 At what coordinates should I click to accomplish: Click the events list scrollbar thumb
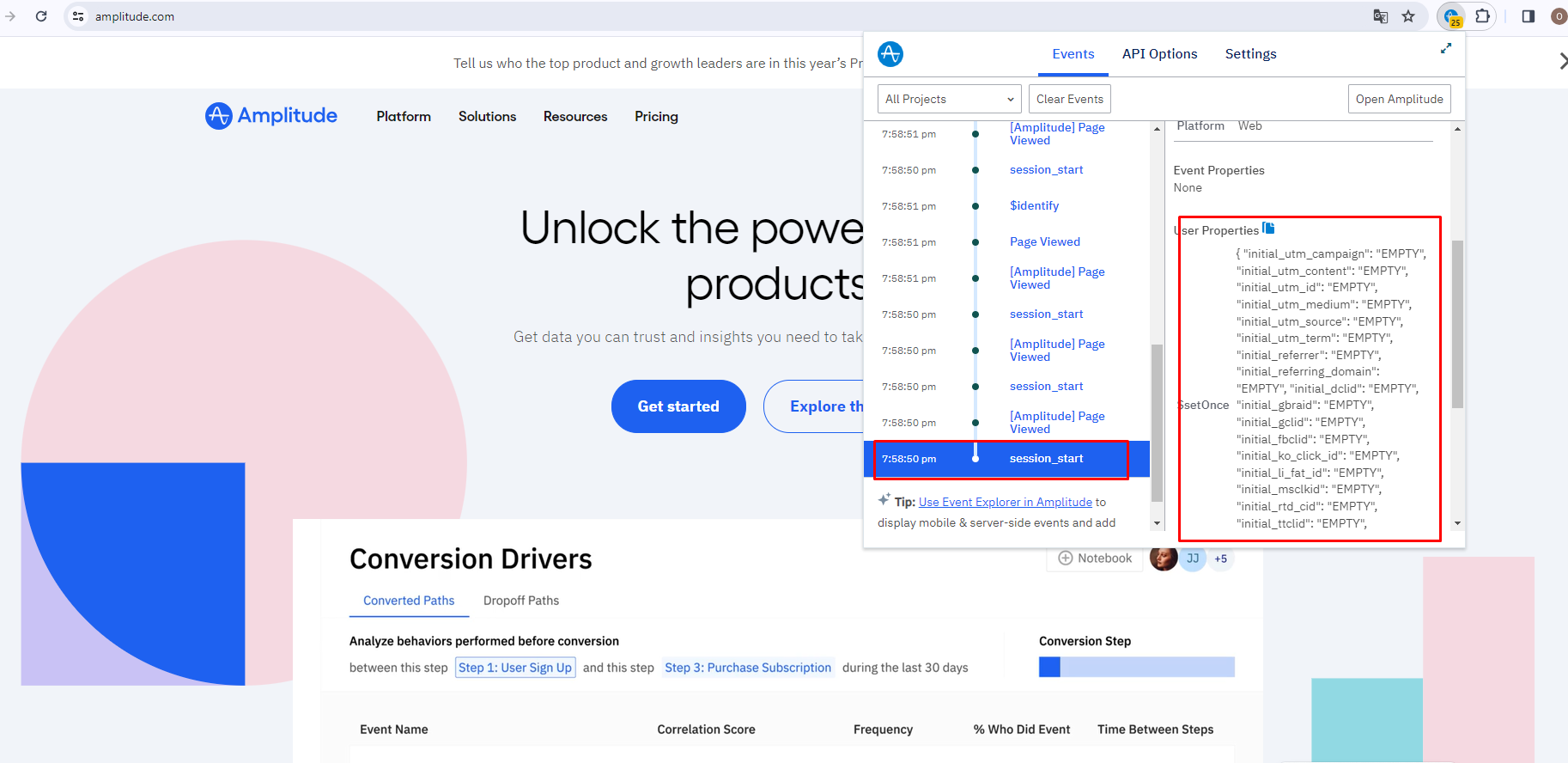(1157, 422)
